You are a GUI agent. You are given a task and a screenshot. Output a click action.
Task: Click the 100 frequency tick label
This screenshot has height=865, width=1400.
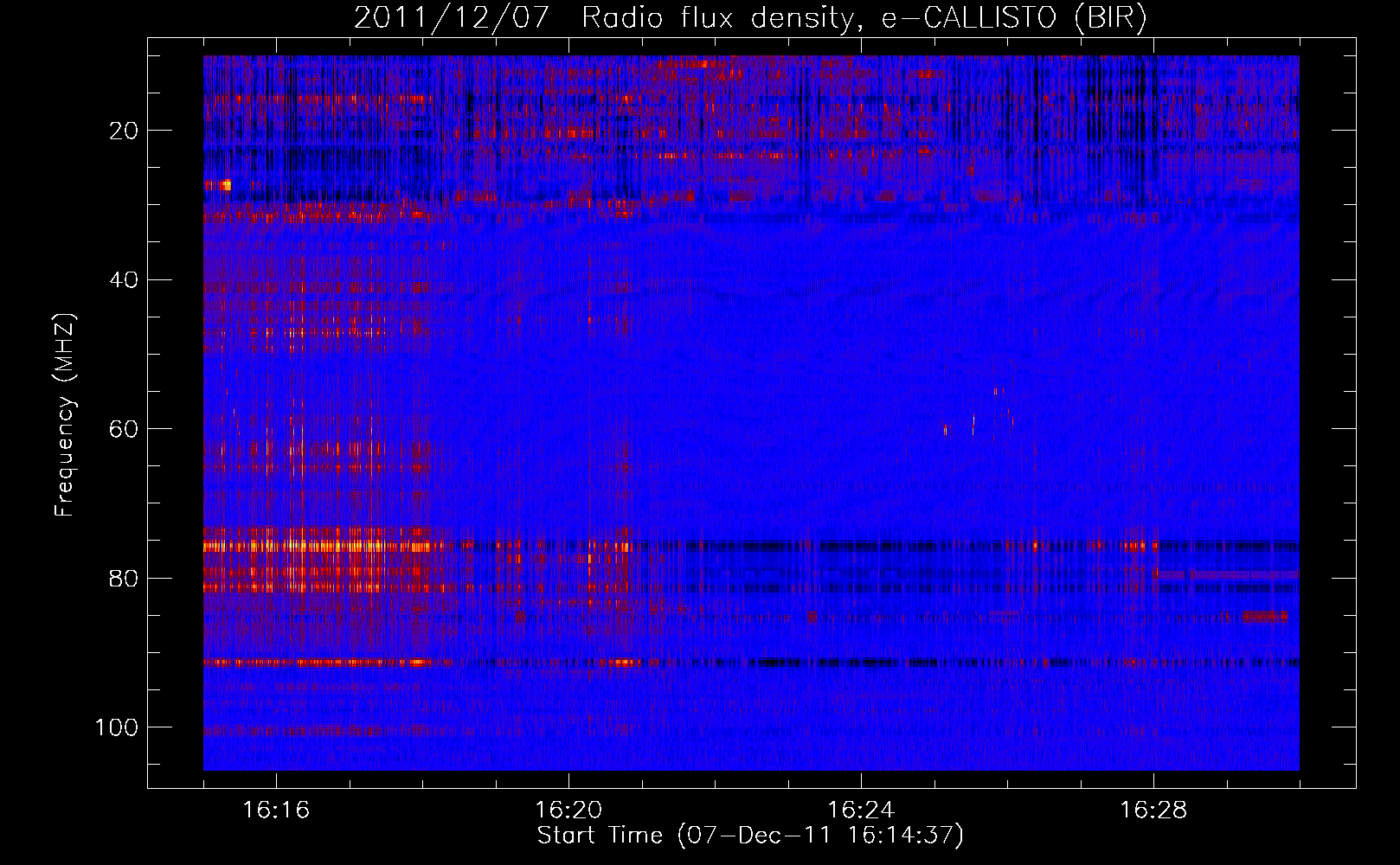click(118, 727)
